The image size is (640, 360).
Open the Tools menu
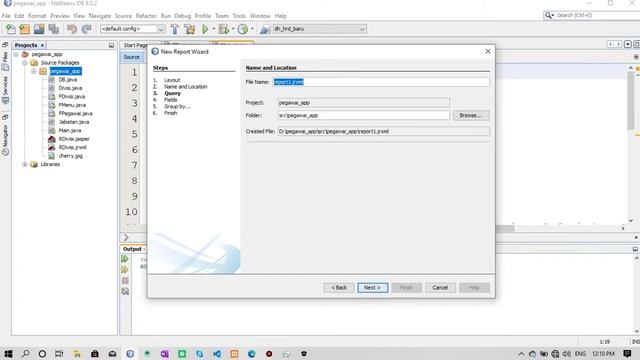click(239, 16)
